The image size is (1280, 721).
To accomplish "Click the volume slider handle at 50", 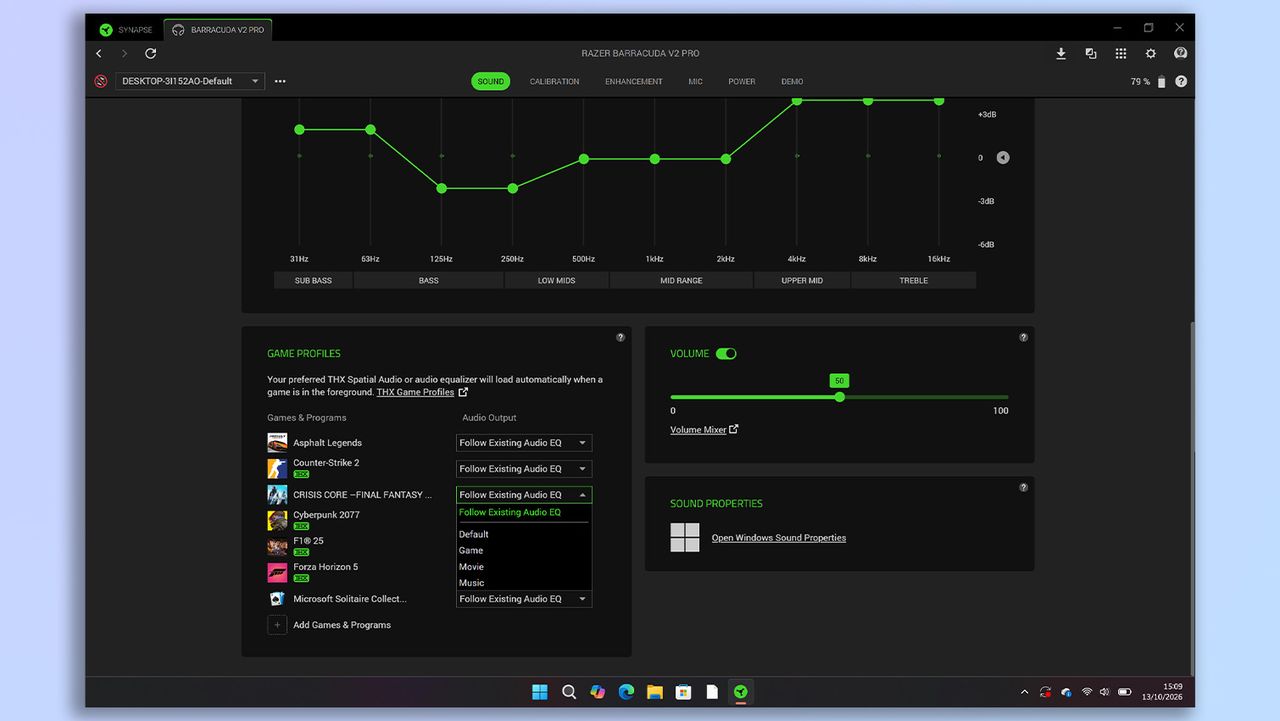I will pos(840,397).
